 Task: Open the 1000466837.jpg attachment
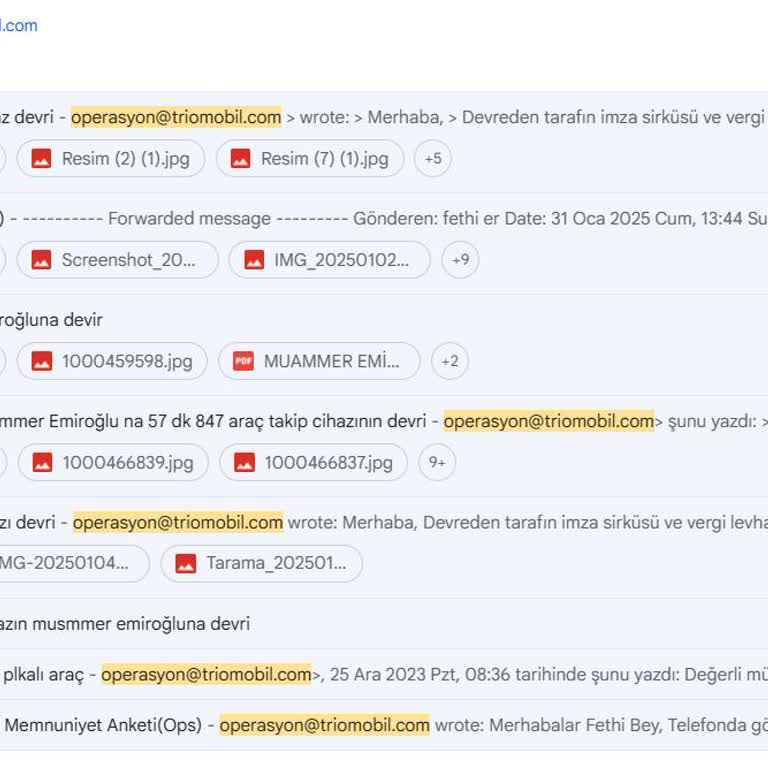click(313, 462)
